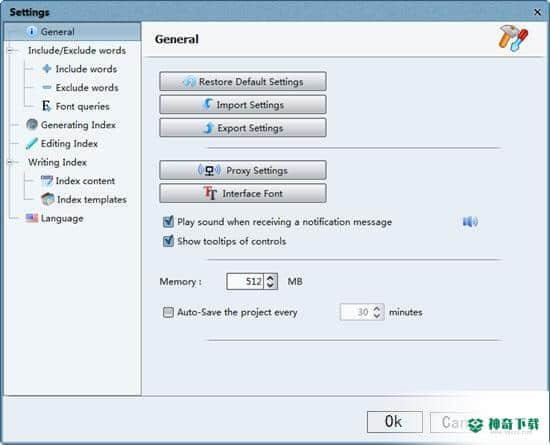550x445 pixels.
Task: Collapse the Writing Index tree node
Action: pos(11,162)
